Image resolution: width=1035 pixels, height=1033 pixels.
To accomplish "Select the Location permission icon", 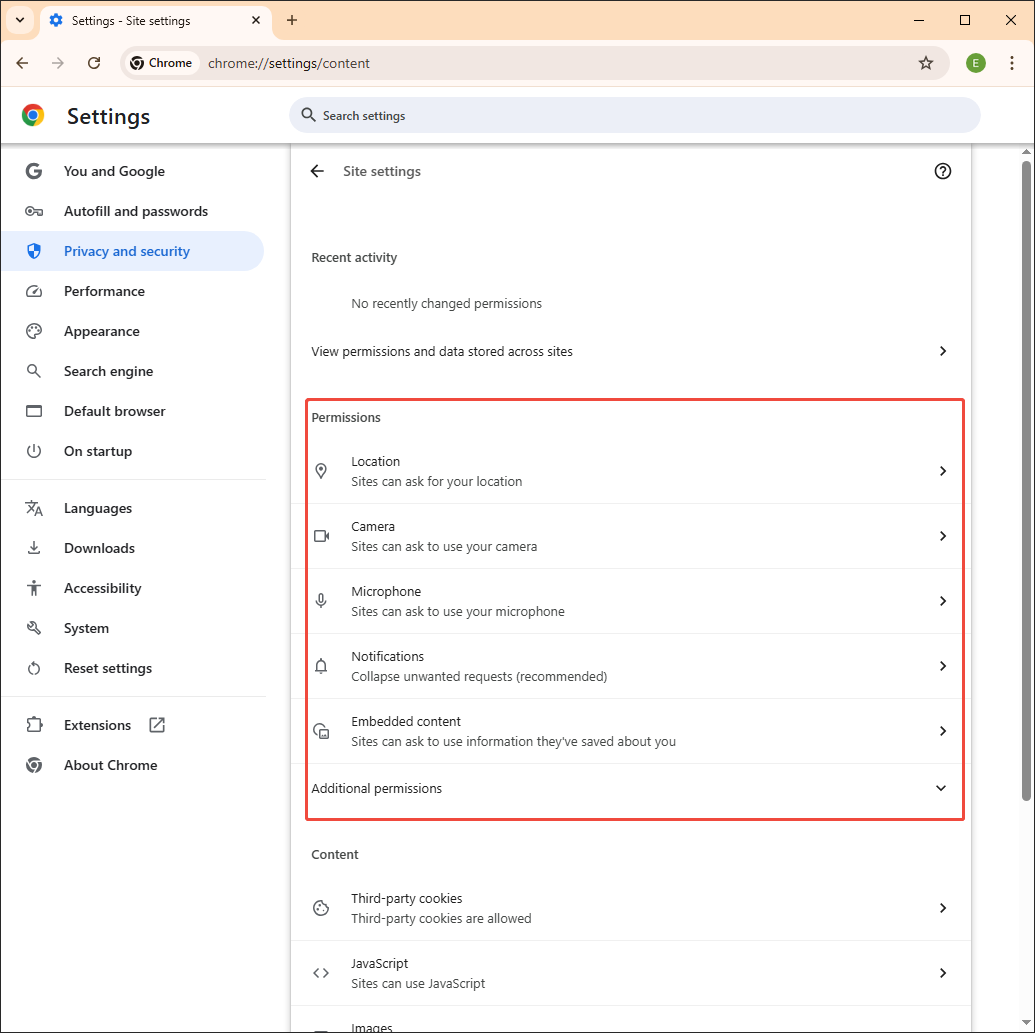I will (321, 470).
